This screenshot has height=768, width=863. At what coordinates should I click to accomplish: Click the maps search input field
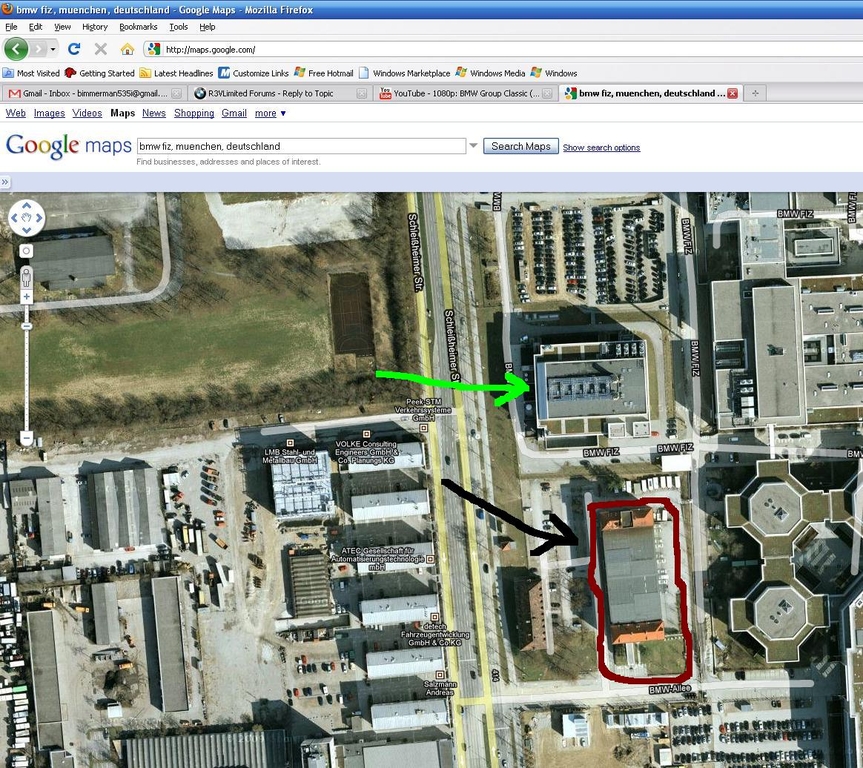coord(301,146)
